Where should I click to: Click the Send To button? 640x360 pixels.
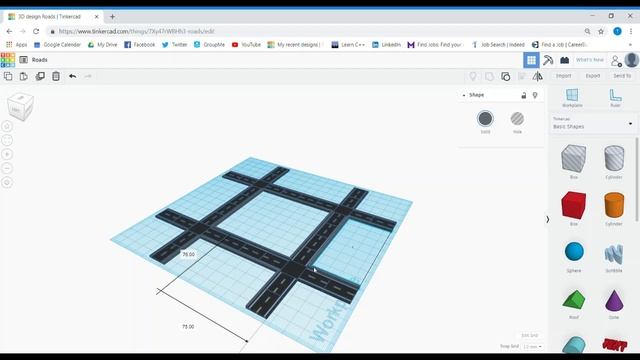pos(622,76)
